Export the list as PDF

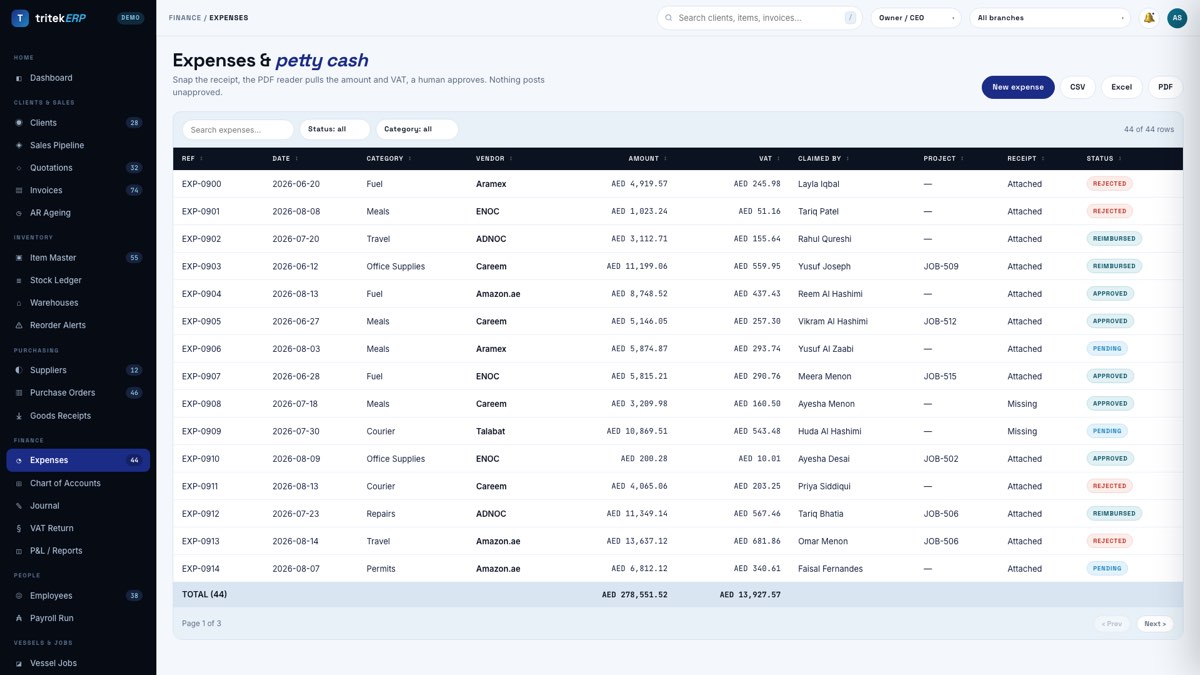pyautogui.click(x=1165, y=87)
